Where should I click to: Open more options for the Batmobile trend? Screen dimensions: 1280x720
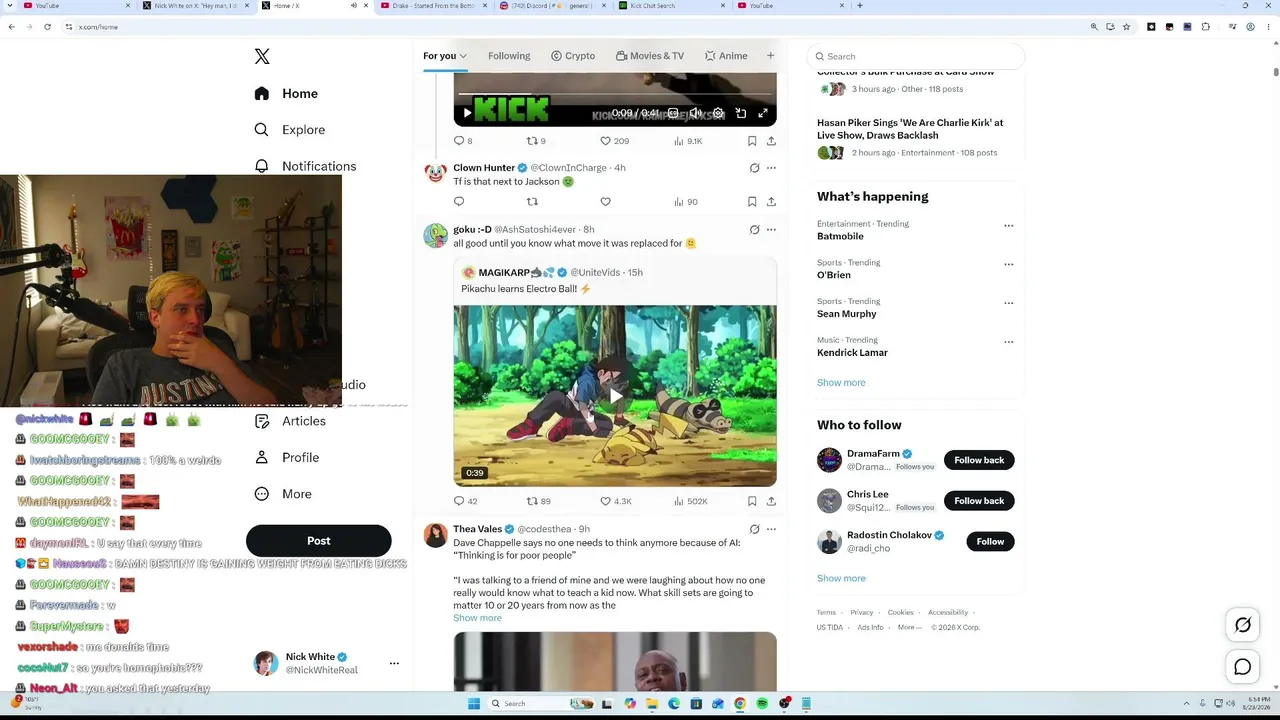1008,226
